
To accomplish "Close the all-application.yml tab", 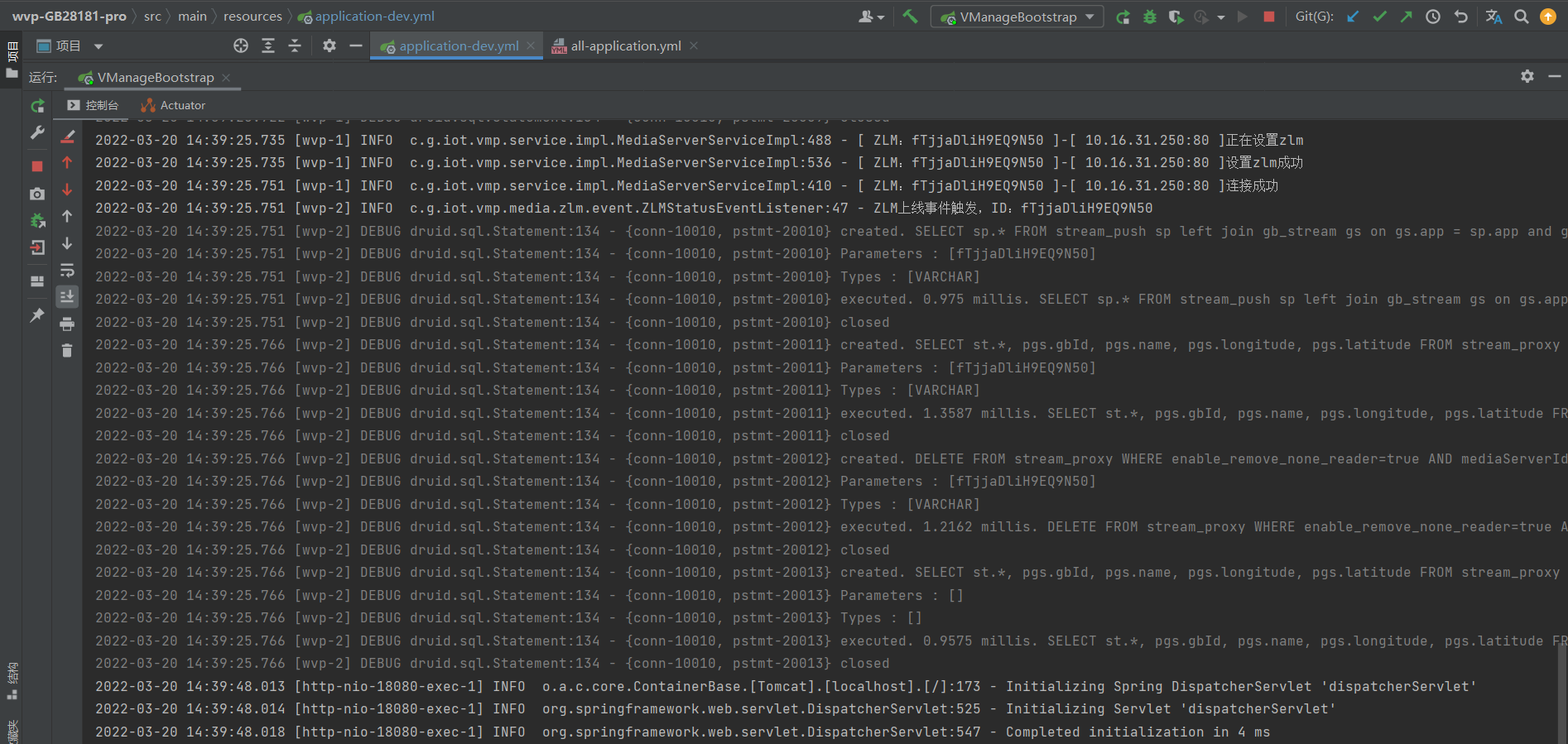I will point(694,46).
